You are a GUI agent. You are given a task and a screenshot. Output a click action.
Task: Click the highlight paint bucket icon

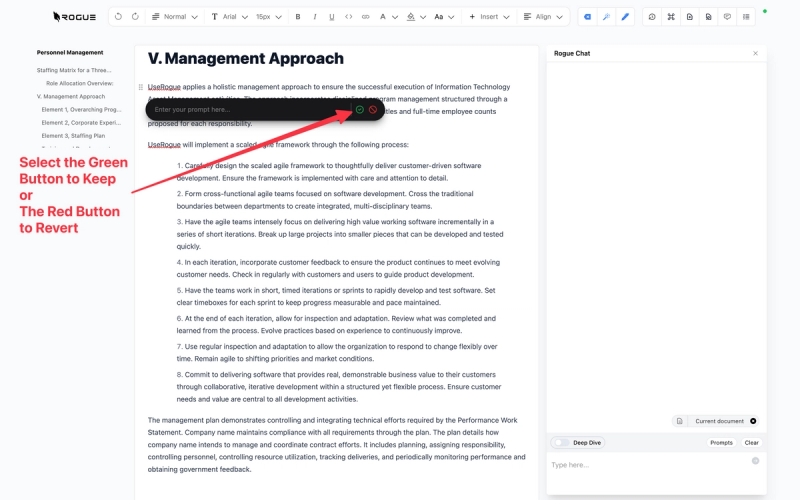click(x=411, y=17)
